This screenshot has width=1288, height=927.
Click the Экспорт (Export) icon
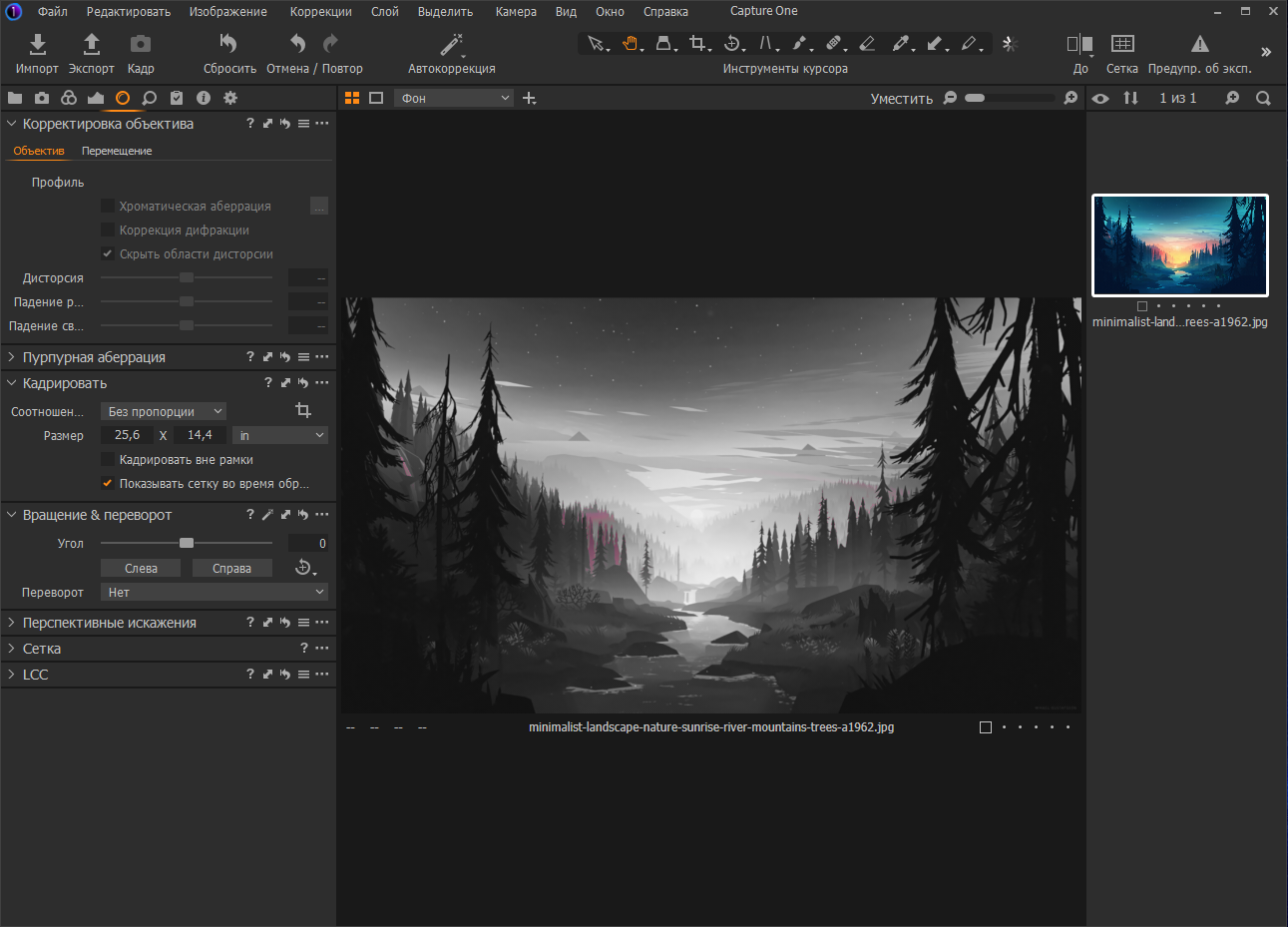click(91, 44)
